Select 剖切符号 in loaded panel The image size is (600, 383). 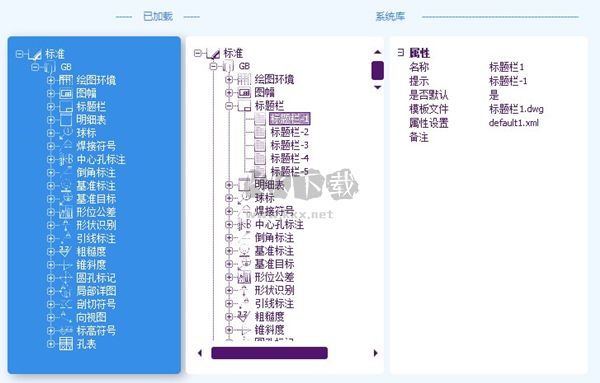[x=96, y=304]
